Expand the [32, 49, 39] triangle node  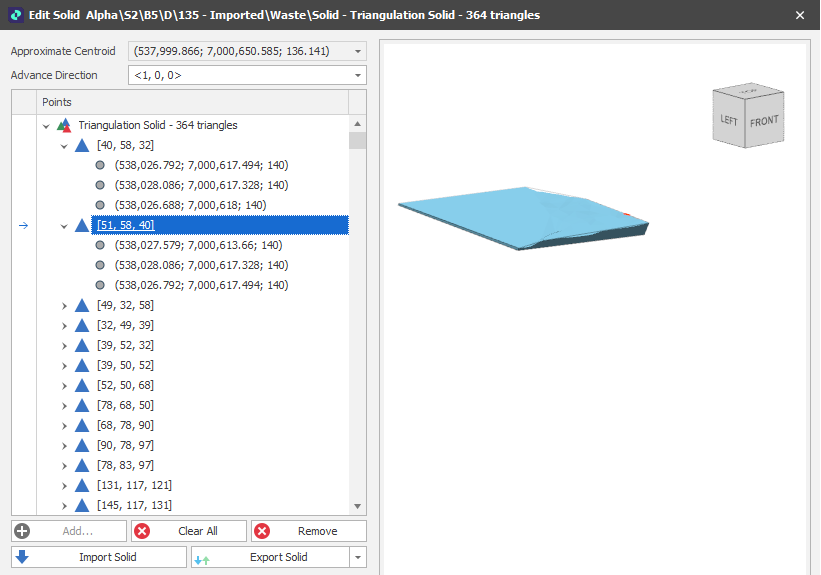(x=64, y=326)
